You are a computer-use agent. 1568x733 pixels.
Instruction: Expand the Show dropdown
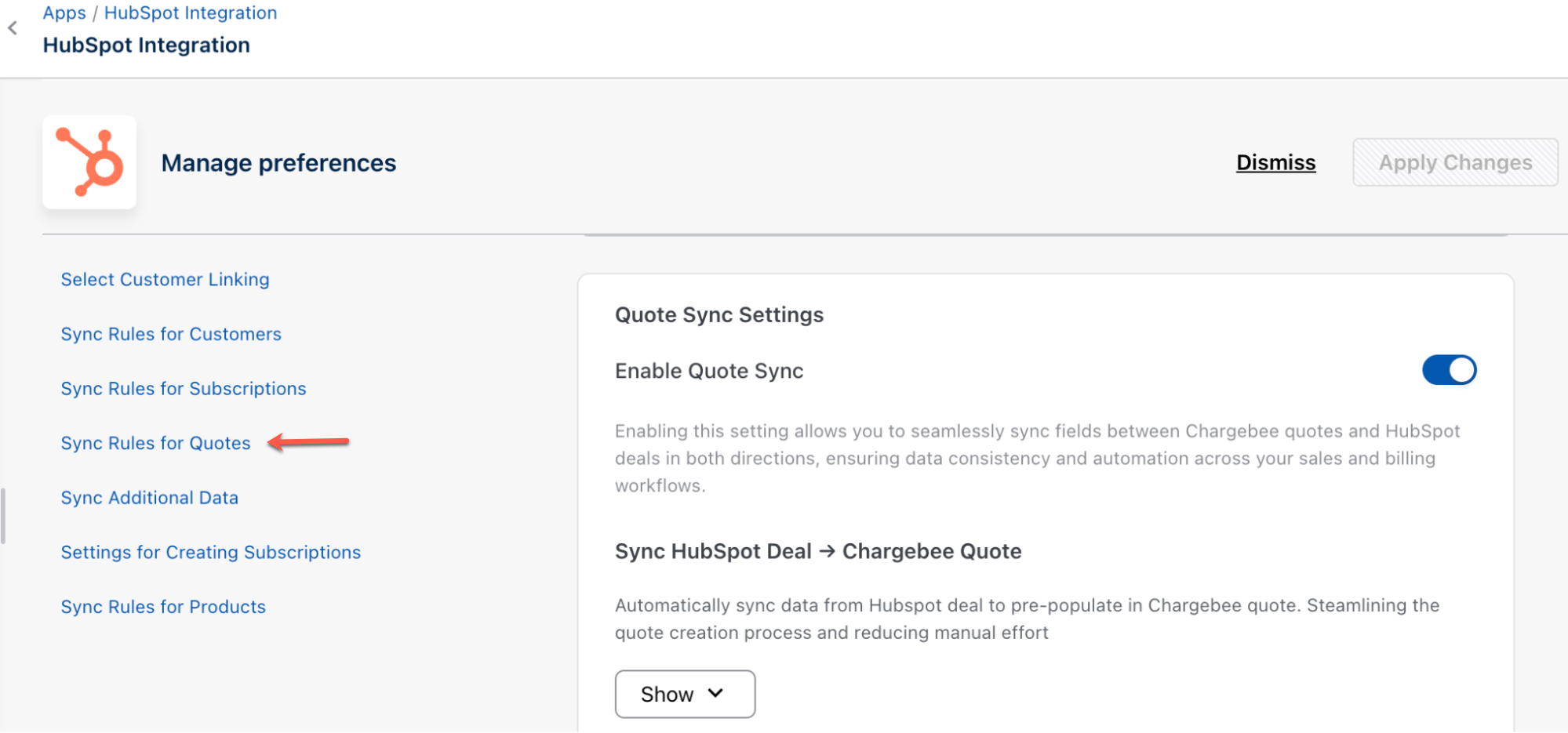pyautogui.click(x=685, y=694)
